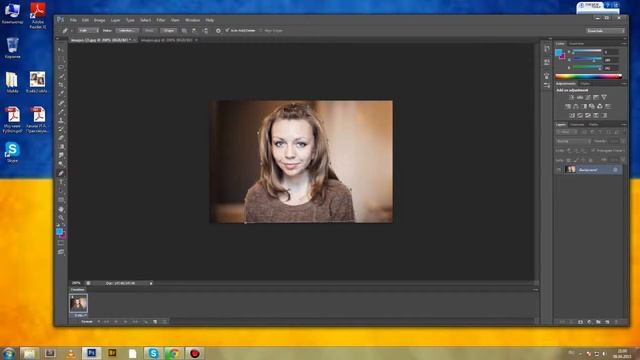Select the Eyedropper tool

click(61, 94)
